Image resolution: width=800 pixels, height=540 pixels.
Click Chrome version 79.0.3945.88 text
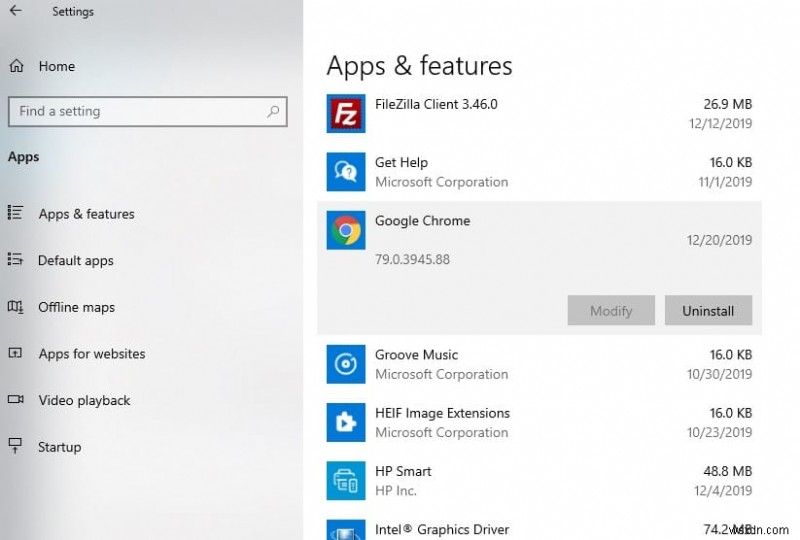pos(412,259)
